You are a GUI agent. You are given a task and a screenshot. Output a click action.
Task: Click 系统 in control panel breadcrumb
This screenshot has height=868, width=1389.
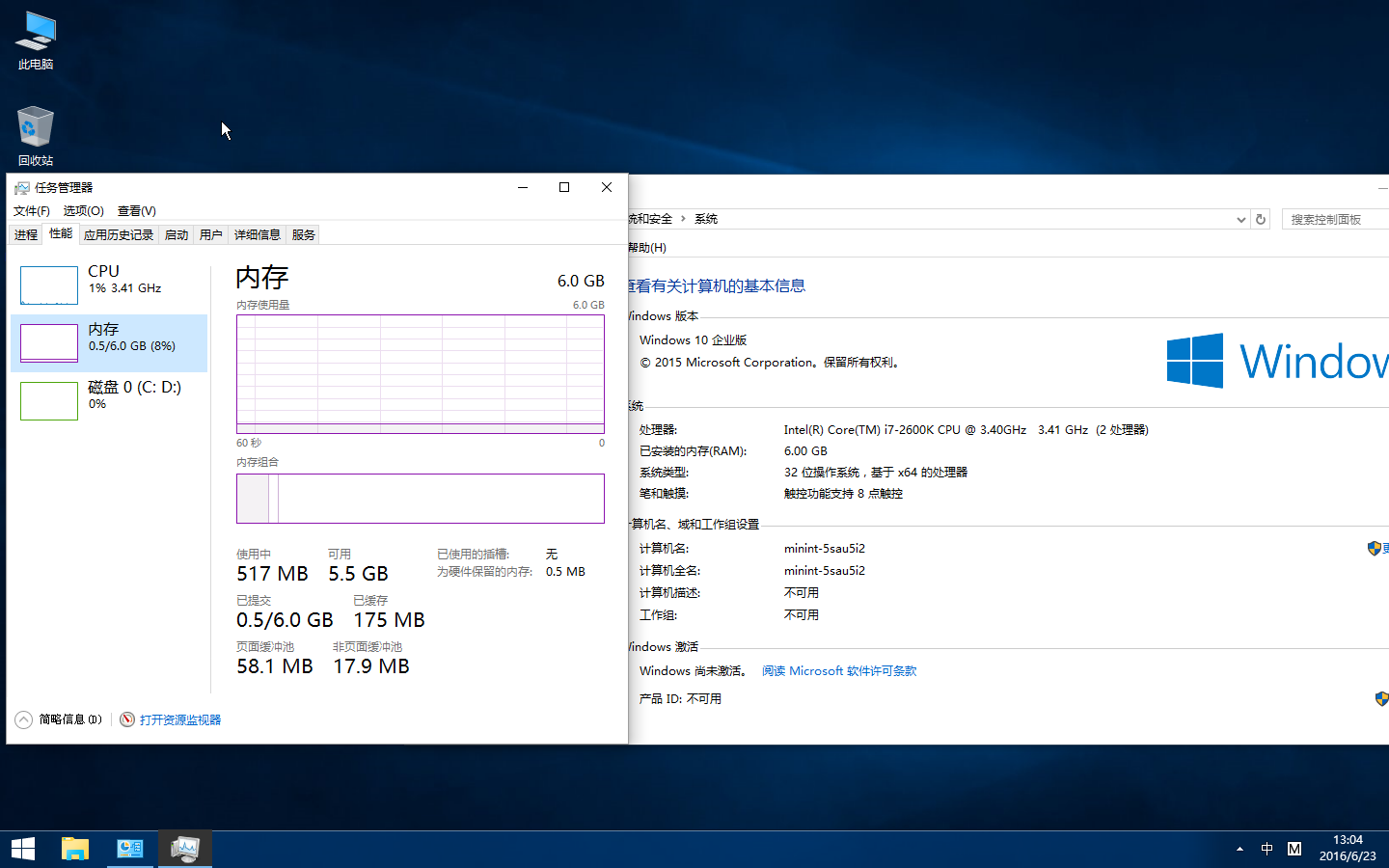[x=706, y=219]
